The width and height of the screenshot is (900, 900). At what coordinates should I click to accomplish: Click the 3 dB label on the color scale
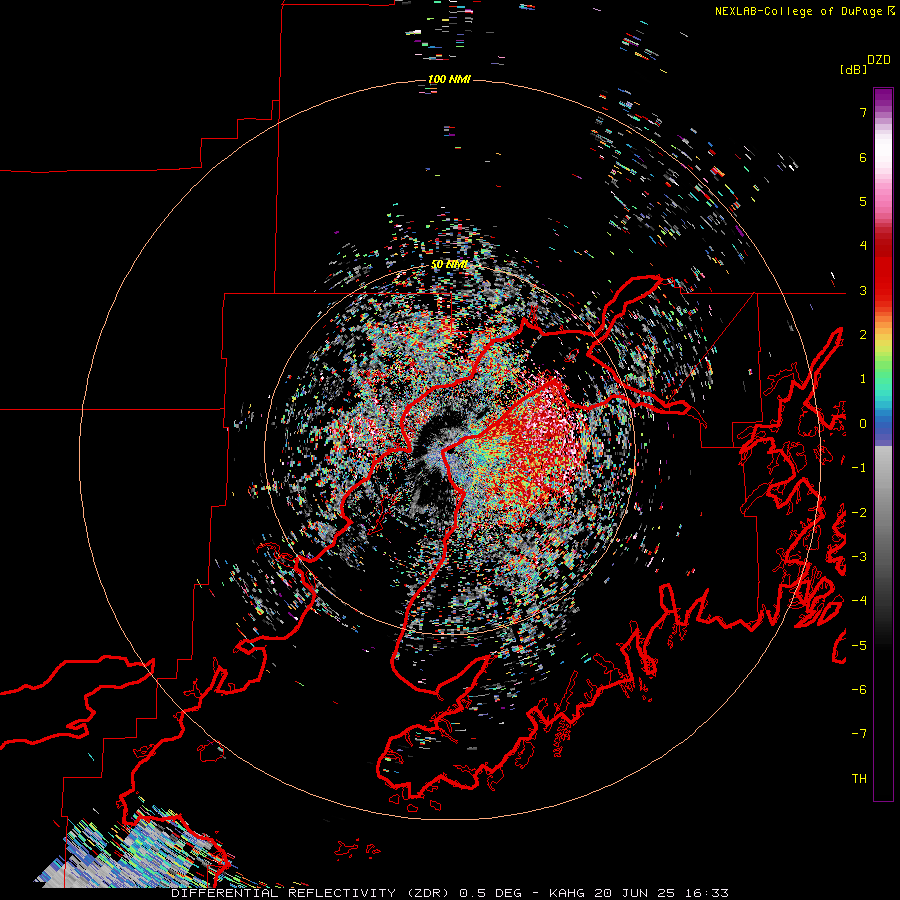(863, 290)
